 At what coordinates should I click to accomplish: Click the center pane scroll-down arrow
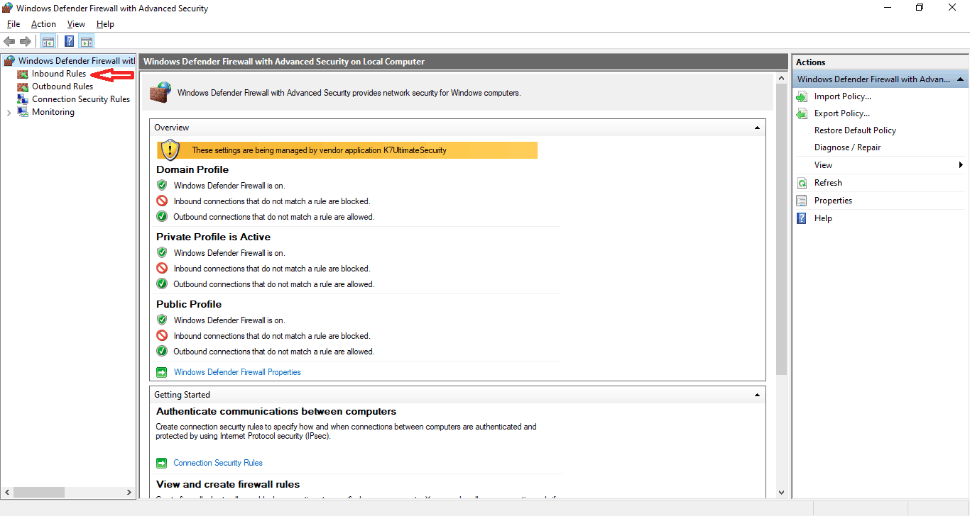point(781,492)
